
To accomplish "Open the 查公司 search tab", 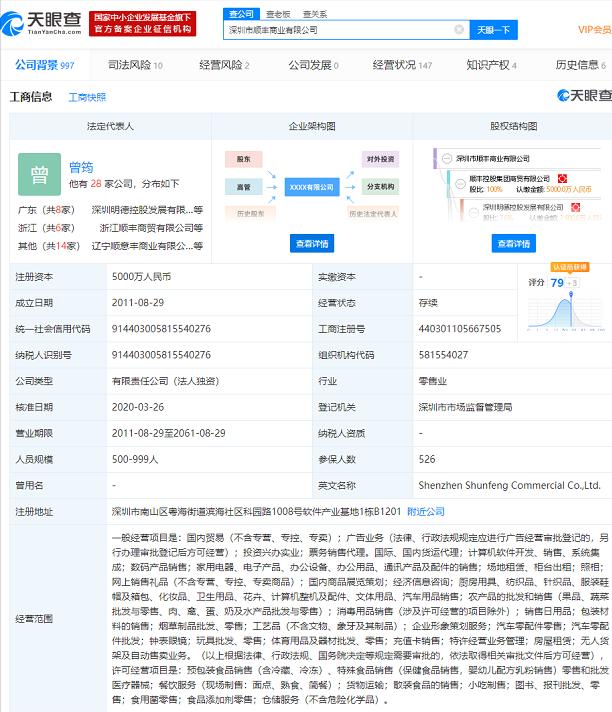I will (241, 14).
